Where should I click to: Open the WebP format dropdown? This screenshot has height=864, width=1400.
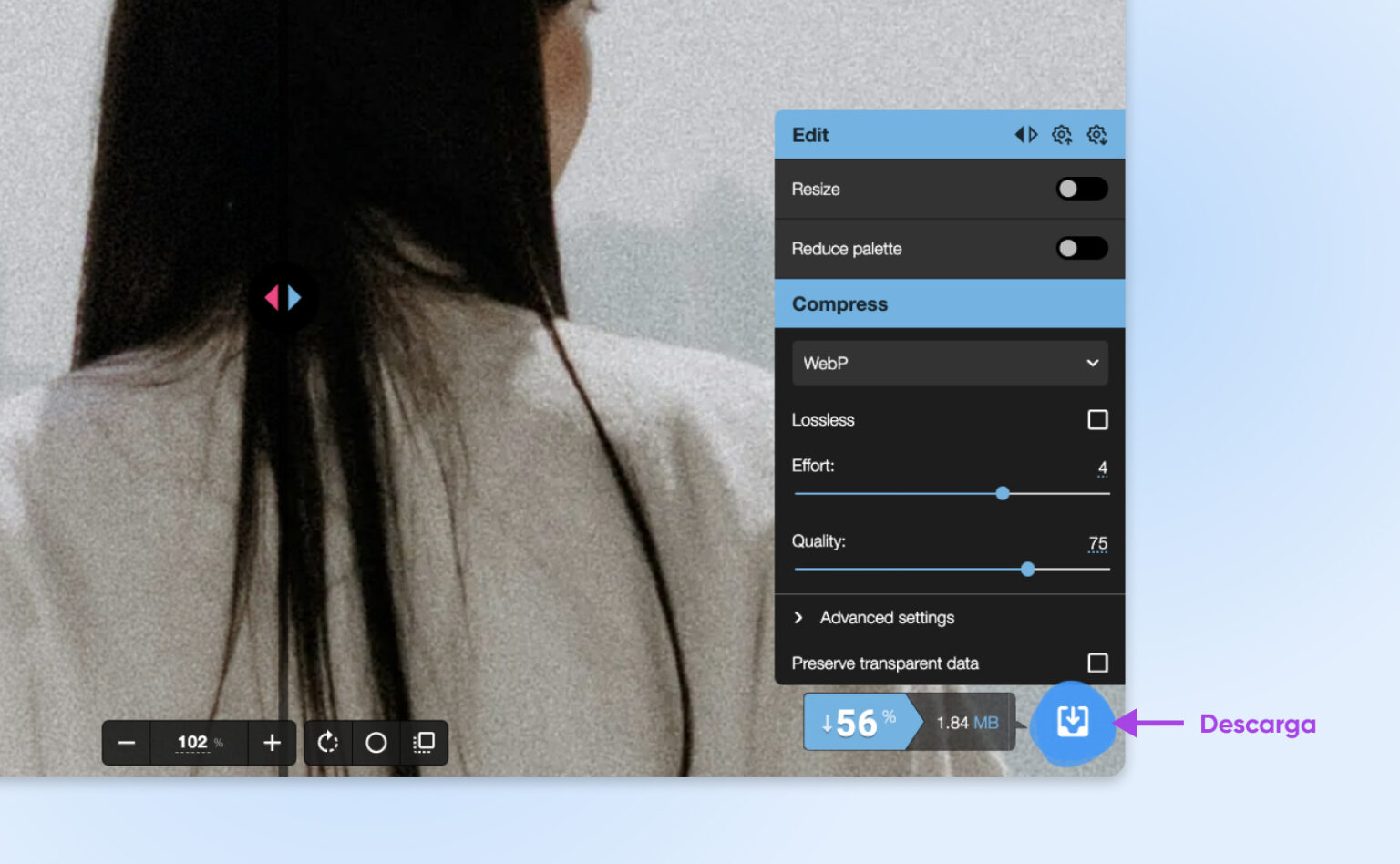tap(950, 363)
